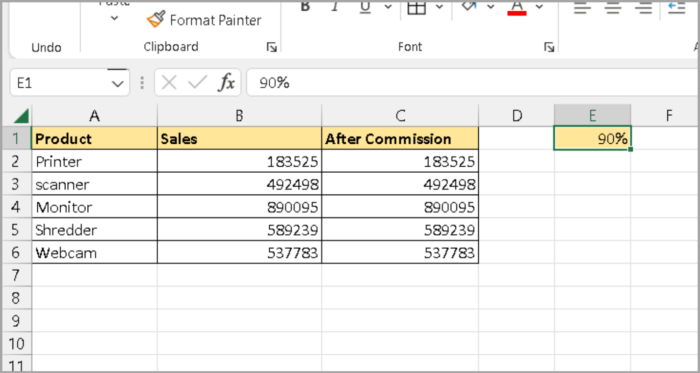Open Clipboard pane dialog launcher

coord(271,47)
